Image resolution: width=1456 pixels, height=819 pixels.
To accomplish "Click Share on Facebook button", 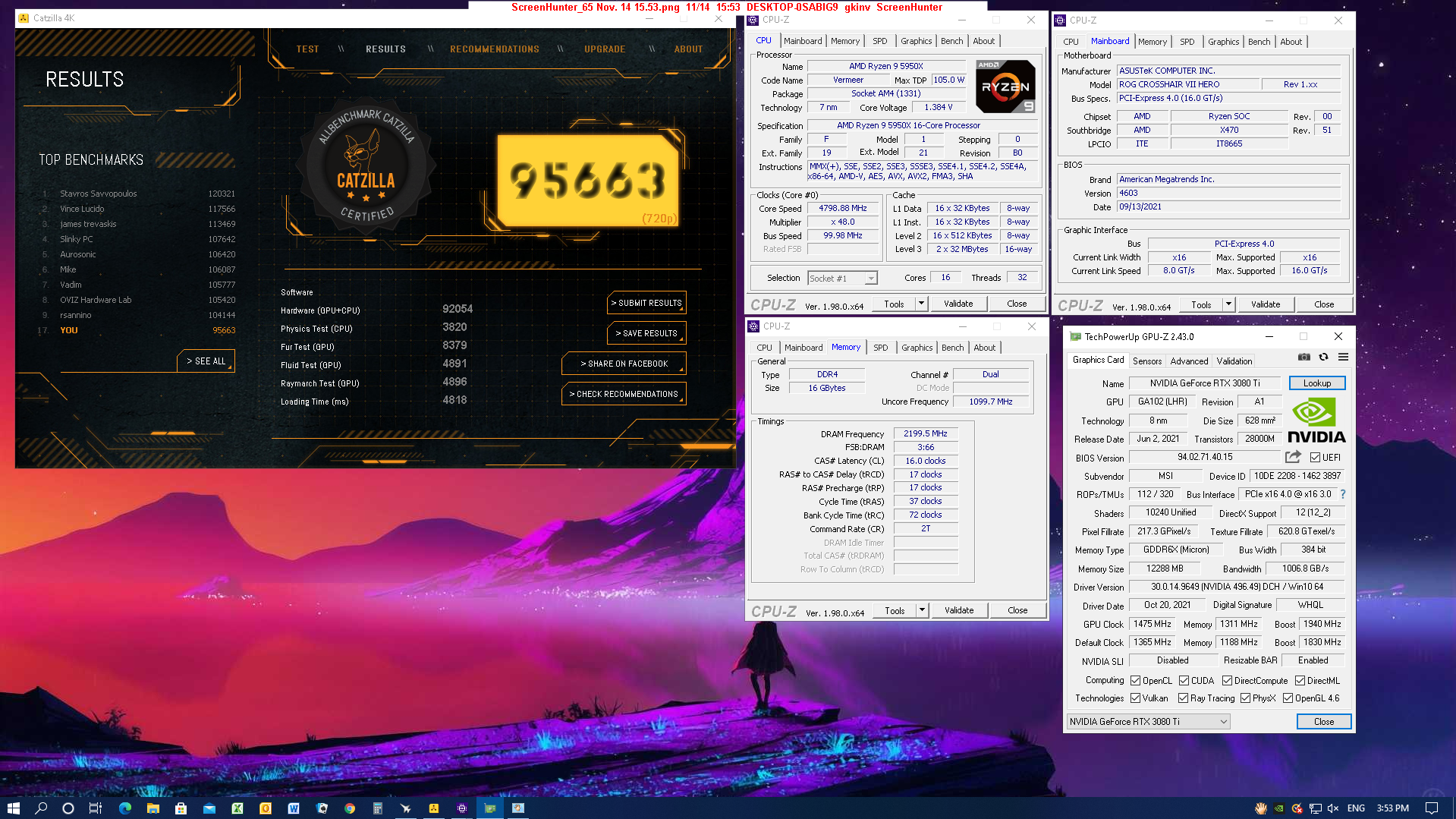I will pos(624,364).
